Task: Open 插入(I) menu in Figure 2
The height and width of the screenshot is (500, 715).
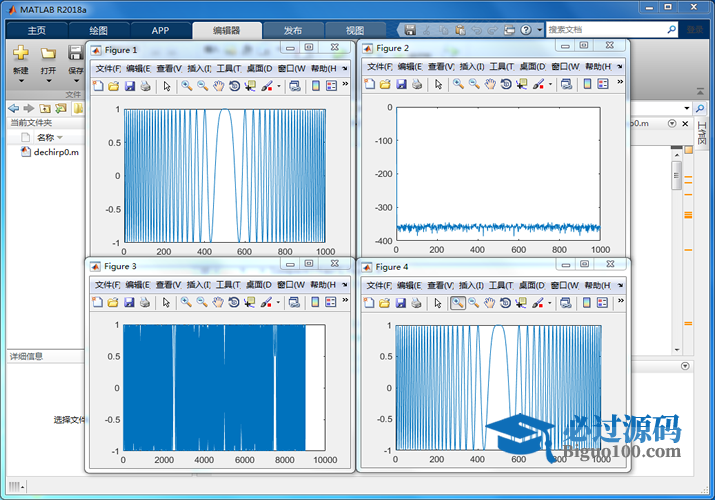Action: pyautogui.click(x=471, y=67)
